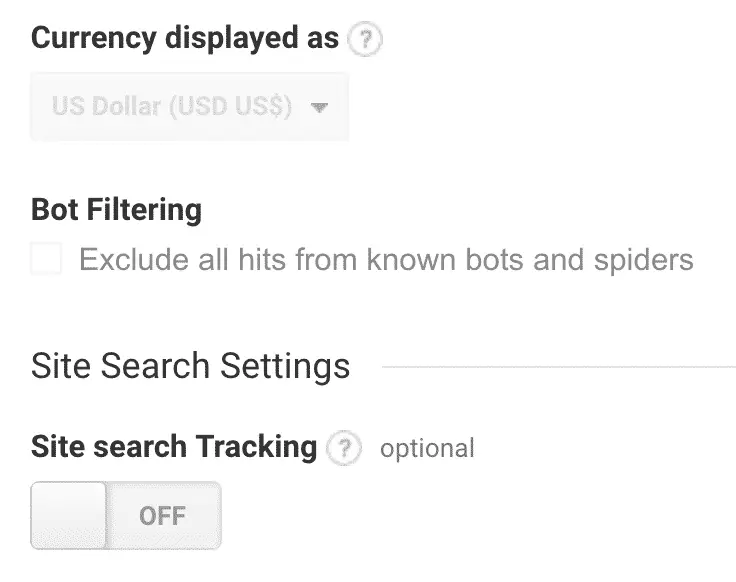Click the word 'Currency' in top label

[94, 38]
